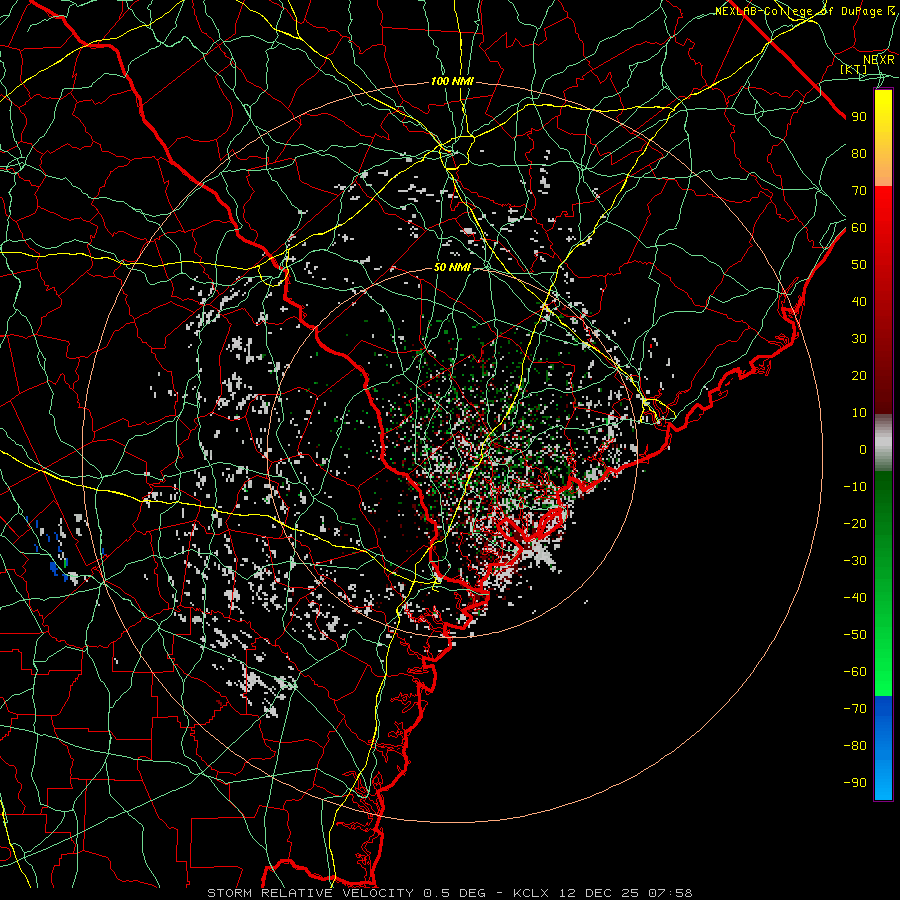
Task: Click the "NEXLAB-College of DuPage" header text
Action: tap(798, 11)
